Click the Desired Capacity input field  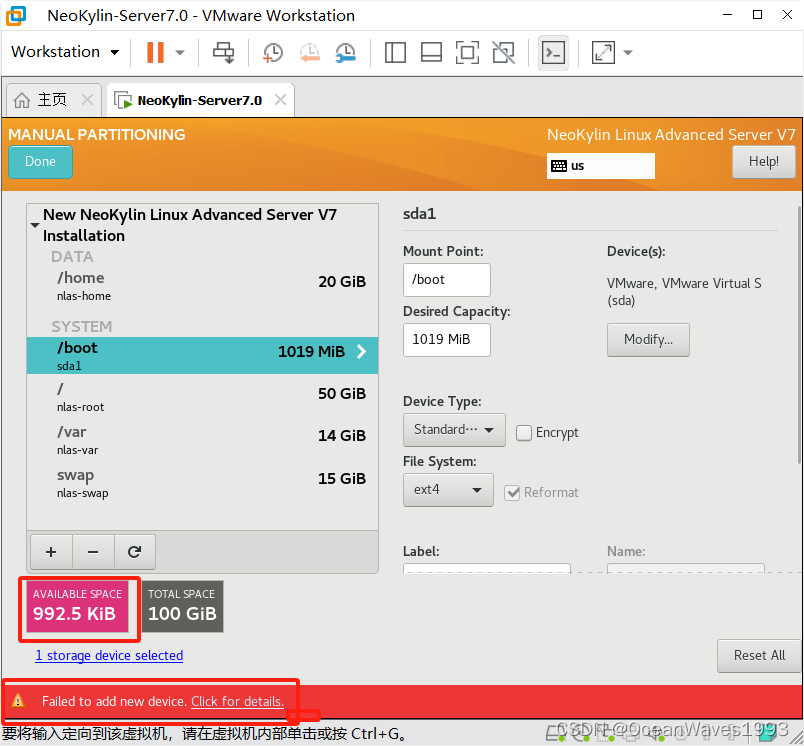447,339
